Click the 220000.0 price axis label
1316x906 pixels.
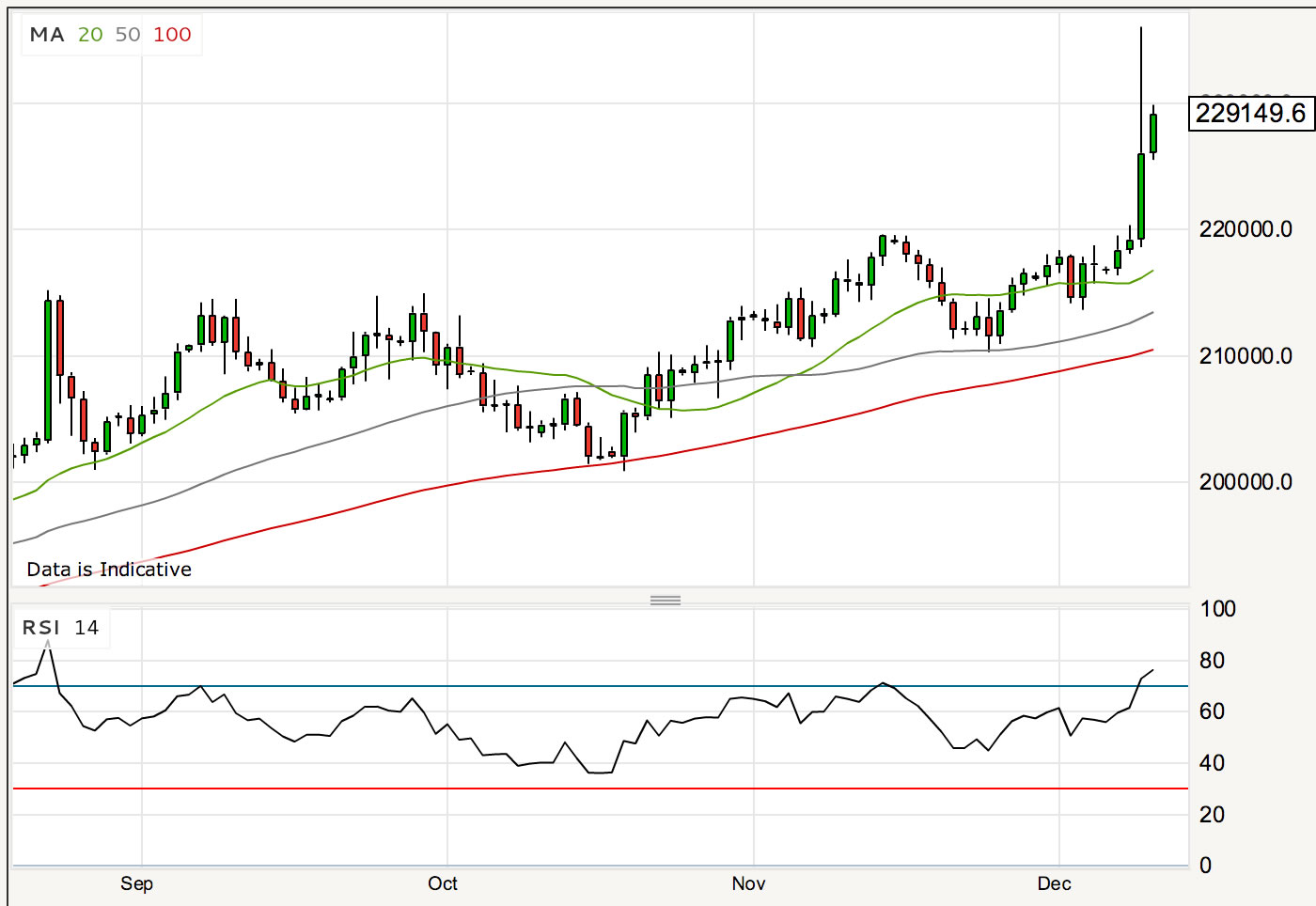point(1245,229)
